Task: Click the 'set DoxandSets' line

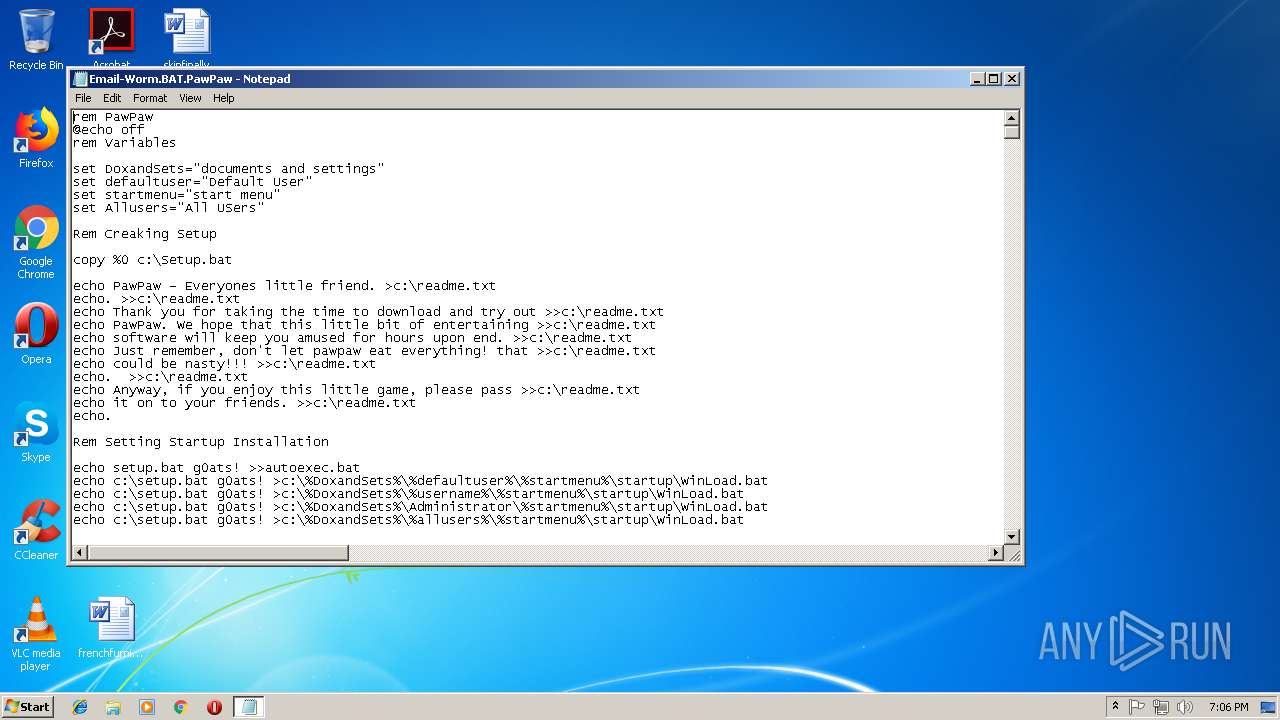Action: [229, 169]
